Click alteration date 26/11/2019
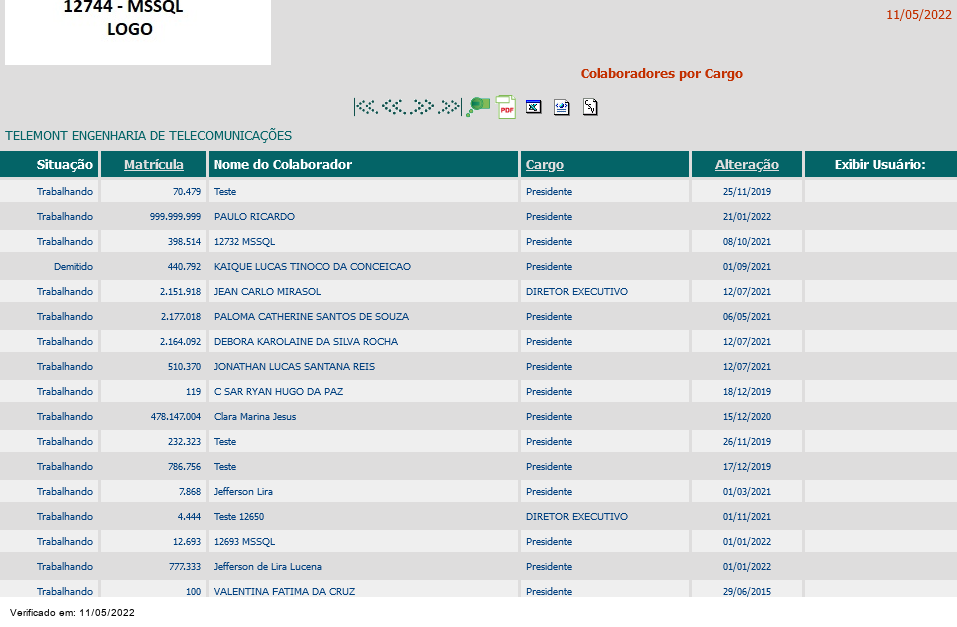Screen dimensions: 957x627 tap(747, 442)
